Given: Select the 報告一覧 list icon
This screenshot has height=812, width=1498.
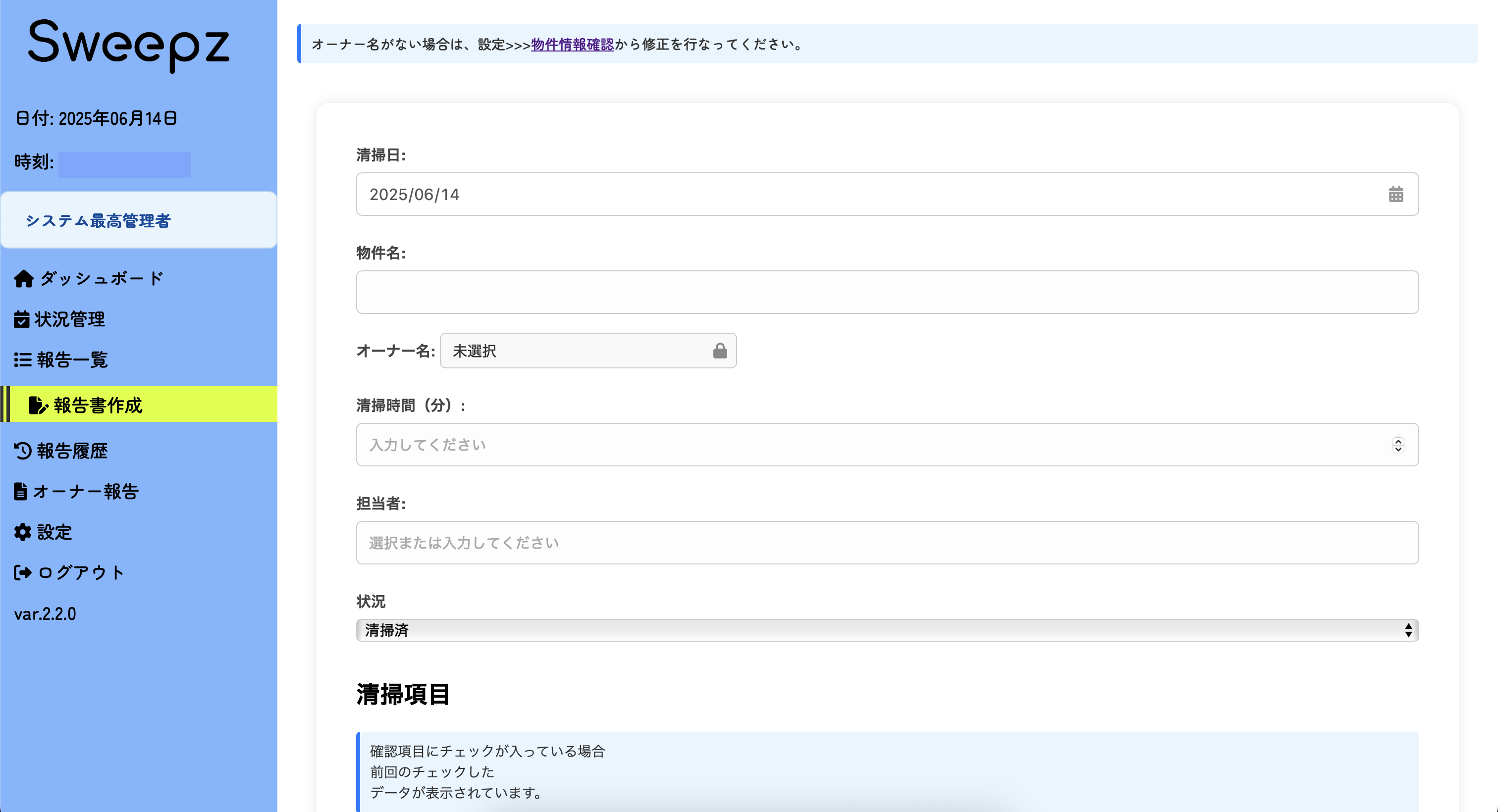Looking at the screenshot, I should tap(22, 360).
